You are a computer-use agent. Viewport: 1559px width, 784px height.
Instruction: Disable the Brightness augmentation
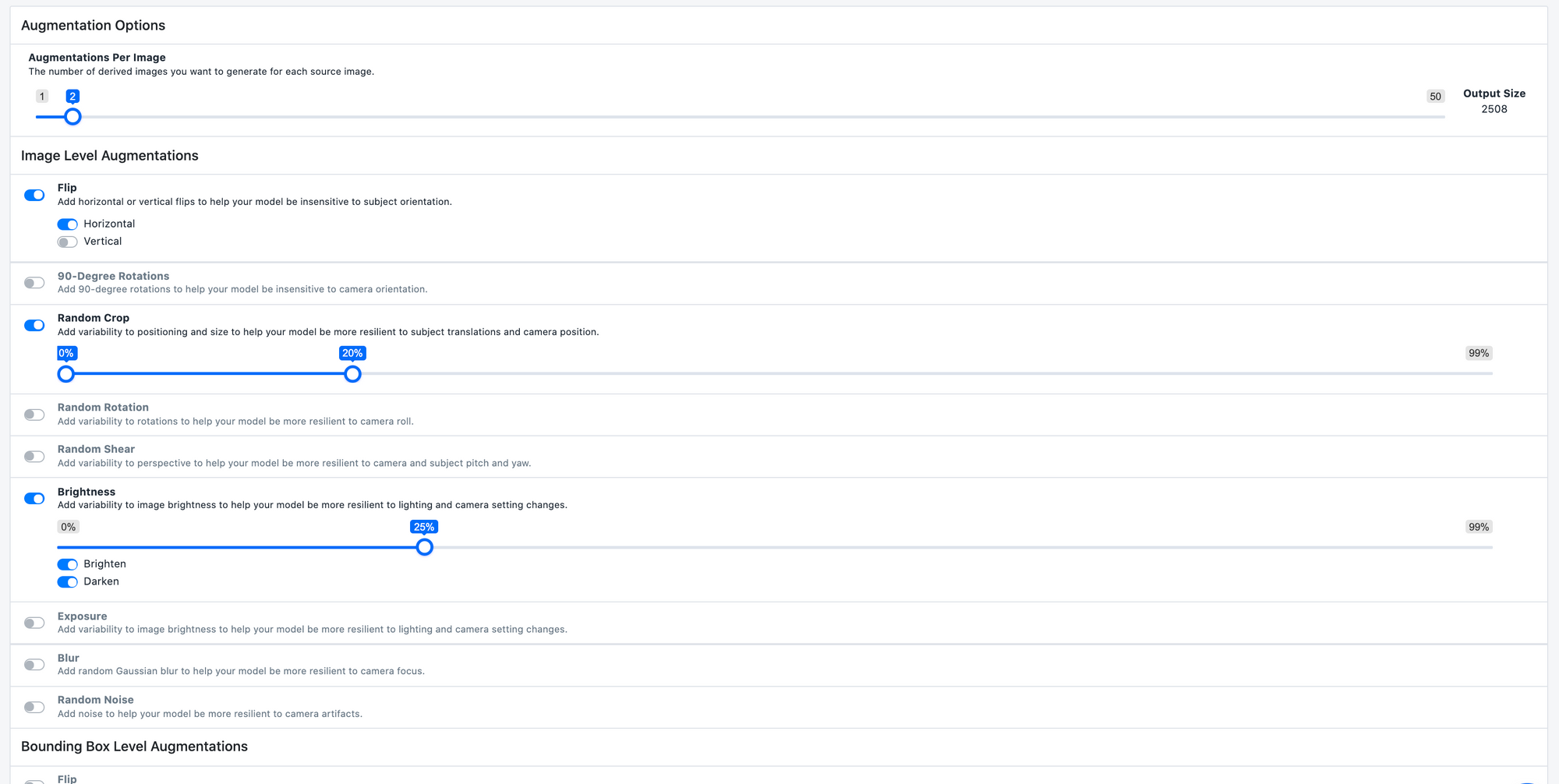point(34,498)
